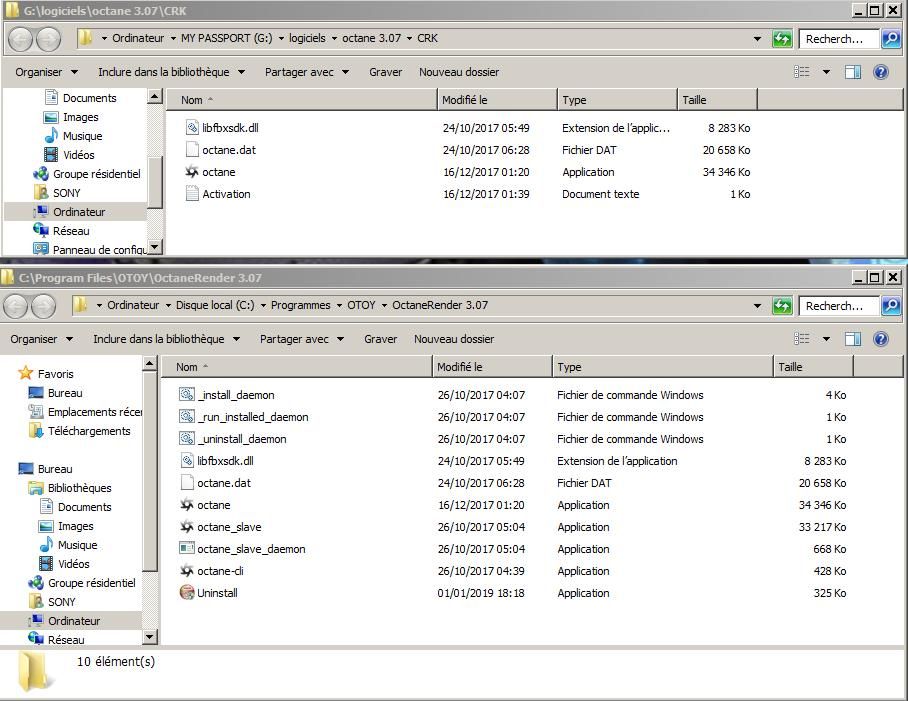Click forward arrow in OctaneRender window
Viewport: 908px width, 701px height.
44,306
